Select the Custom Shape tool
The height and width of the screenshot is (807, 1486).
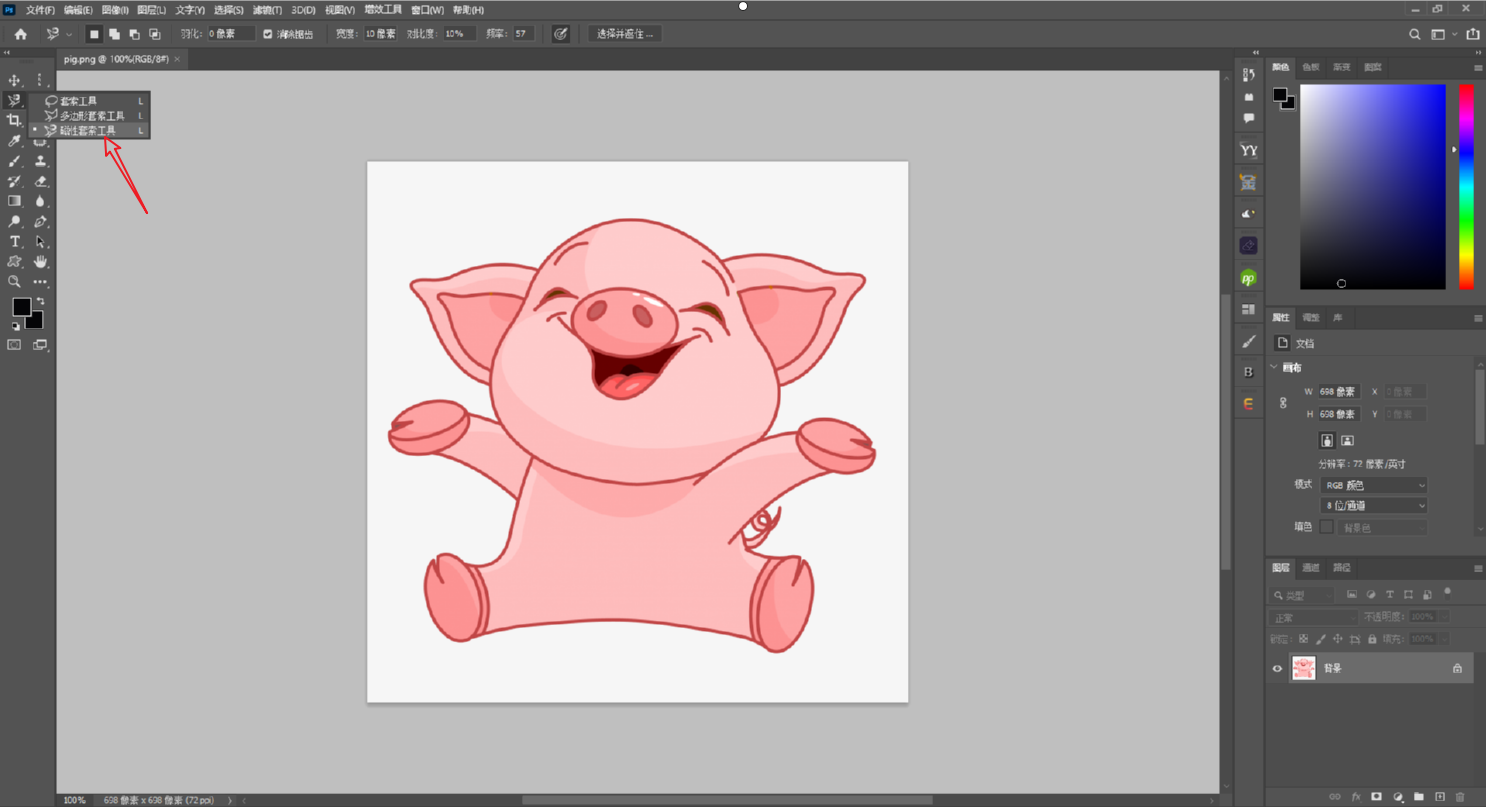[x=14, y=261]
